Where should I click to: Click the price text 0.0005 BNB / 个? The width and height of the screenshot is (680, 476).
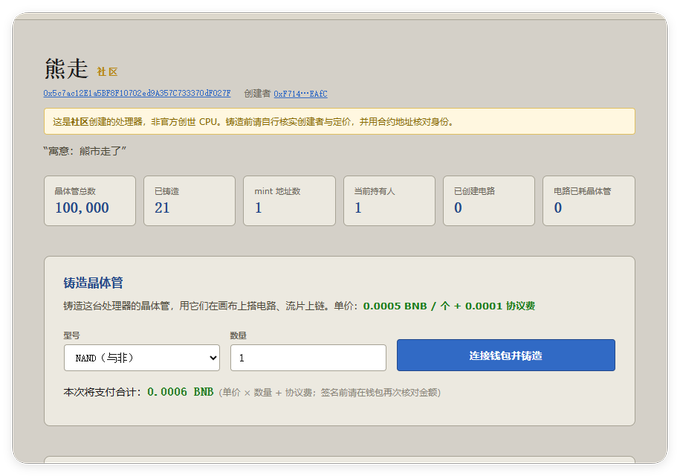(x=406, y=306)
